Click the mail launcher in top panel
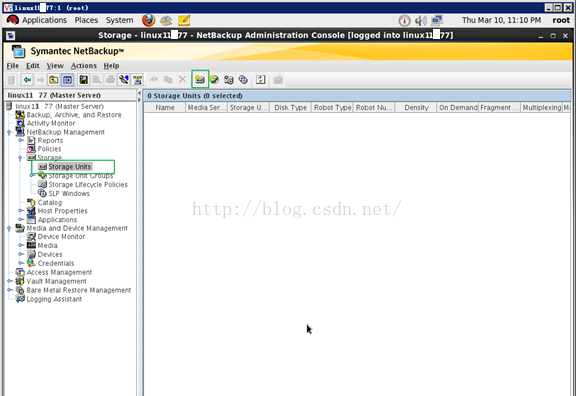Viewport: 576px width, 396px height. (166, 20)
